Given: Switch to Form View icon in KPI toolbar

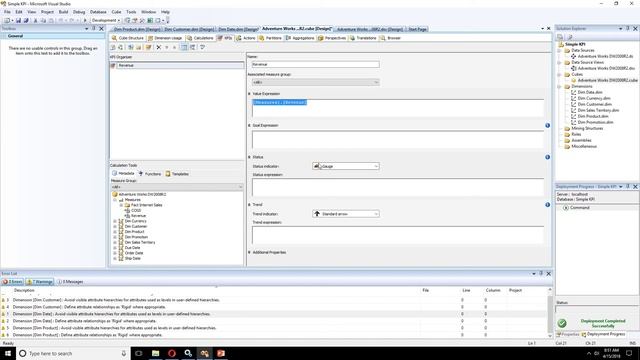Looking at the screenshot, I should coord(184,47).
